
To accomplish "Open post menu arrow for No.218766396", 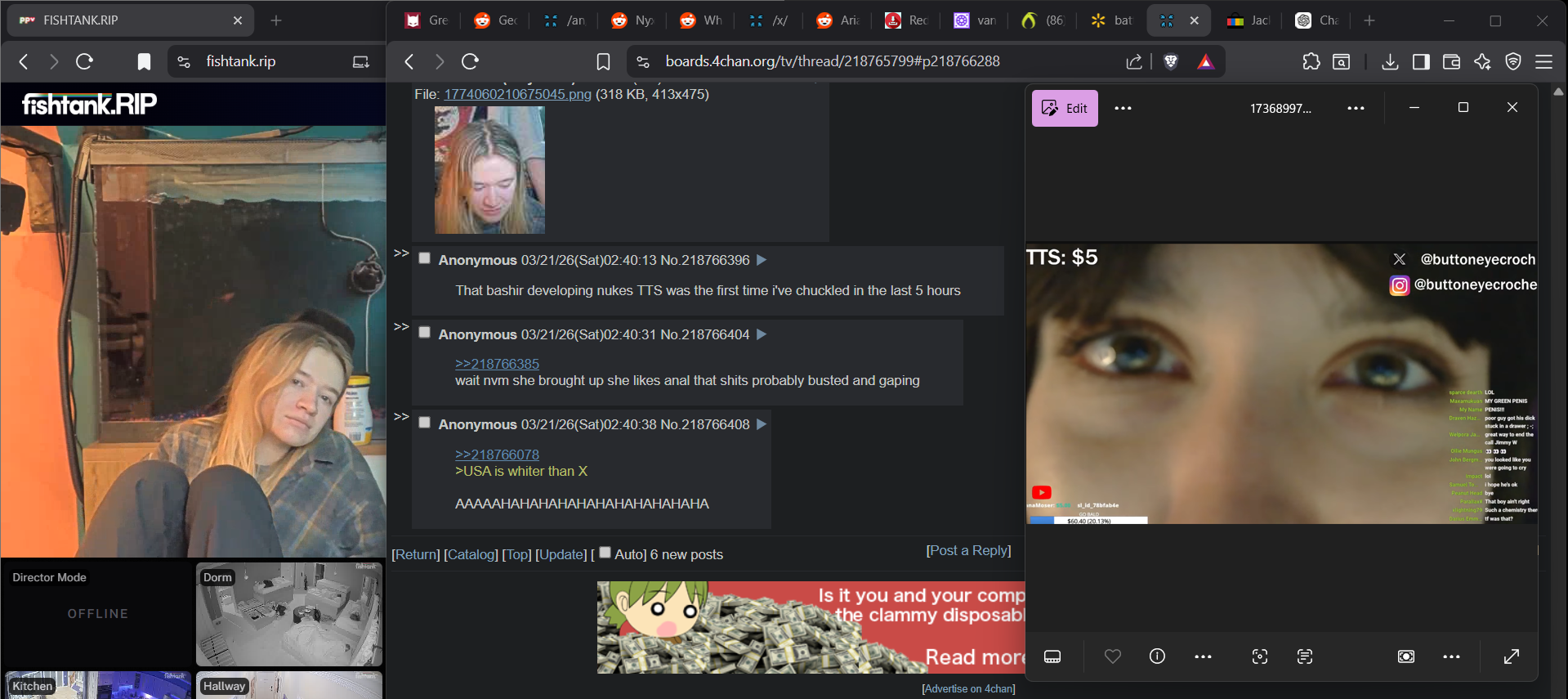I will 762,260.
